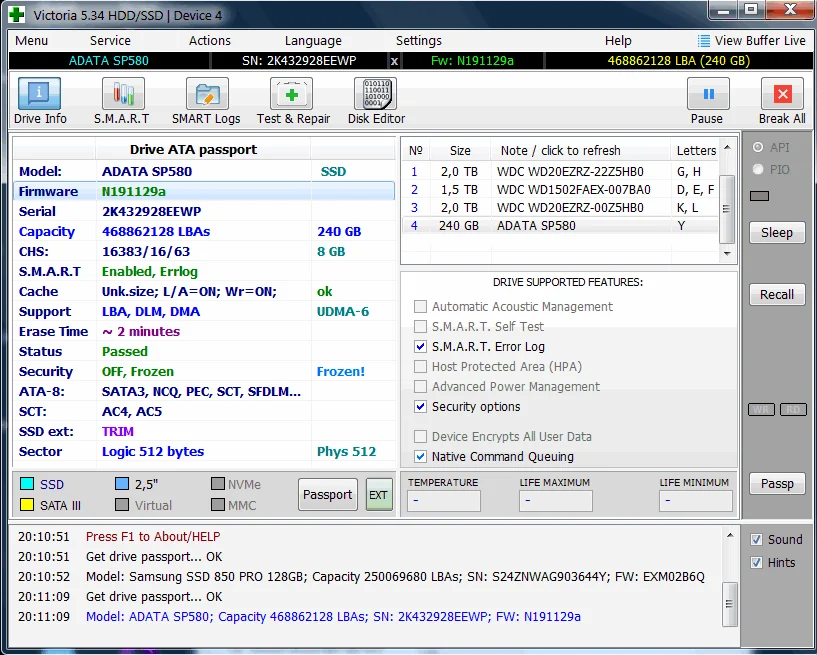Check Device Encrypts All User Data box
The image size is (817, 655).
pyautogui.click(x=420, y=437)
